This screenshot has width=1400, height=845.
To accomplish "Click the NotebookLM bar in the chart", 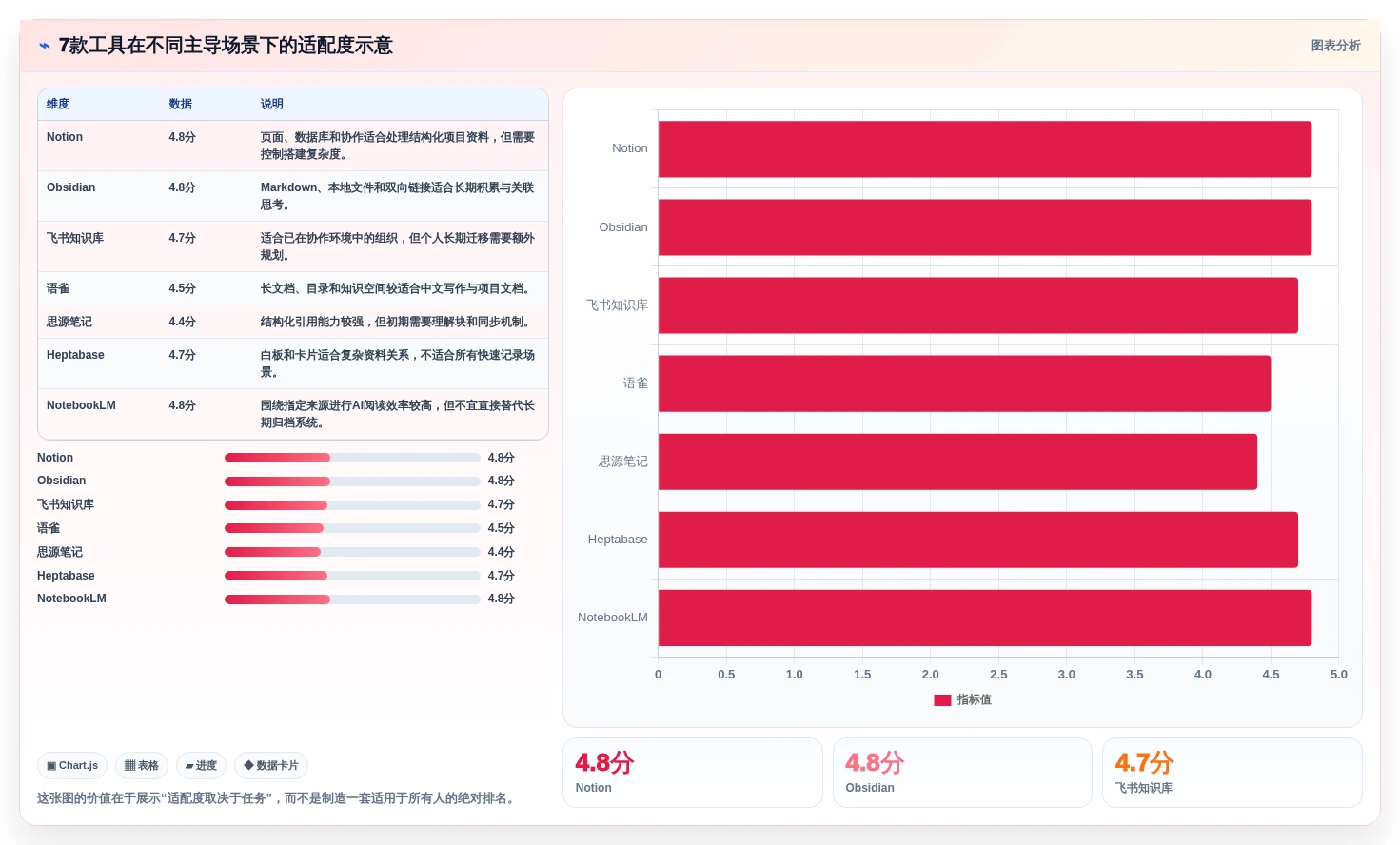I will pyautogui.click(x=985, y=618).
